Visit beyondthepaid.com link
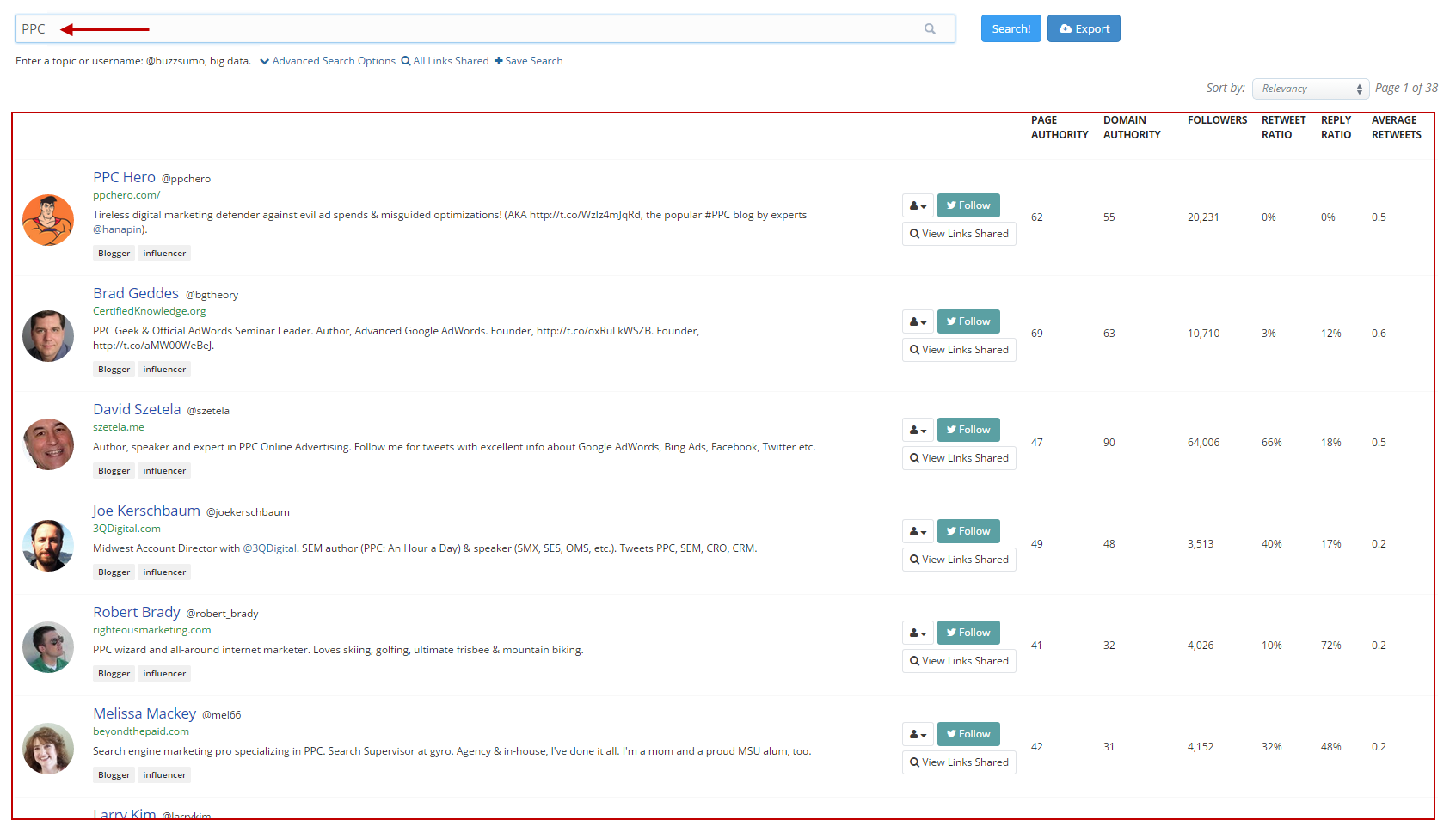The height and width of the screenshot is (820, 1456). click(141, 731)
